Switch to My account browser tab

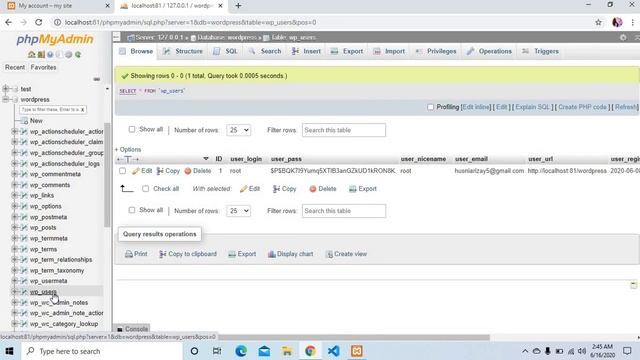click(57, 6)
